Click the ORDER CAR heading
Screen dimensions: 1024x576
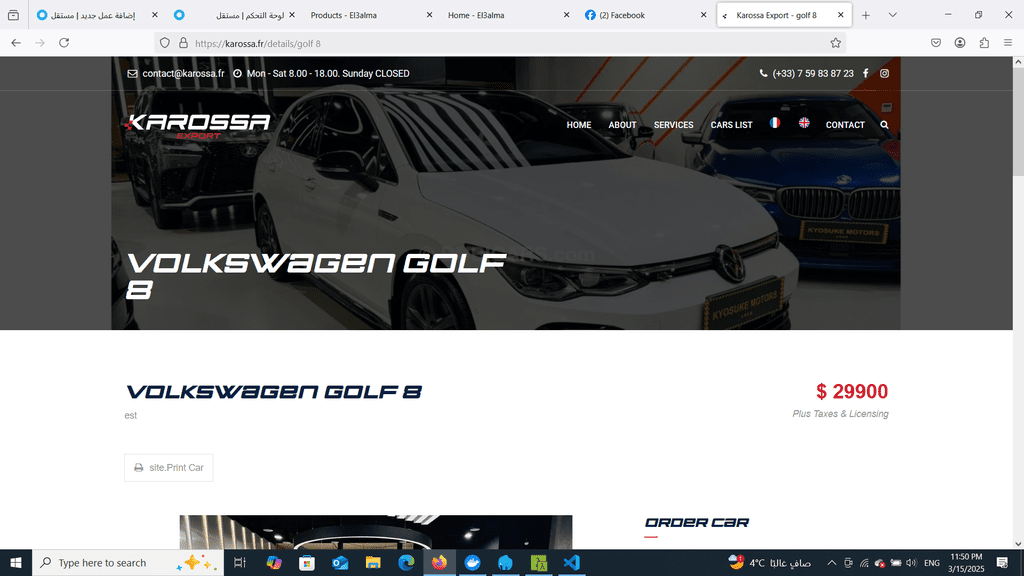pyautogui.click(x=696, y=522)
